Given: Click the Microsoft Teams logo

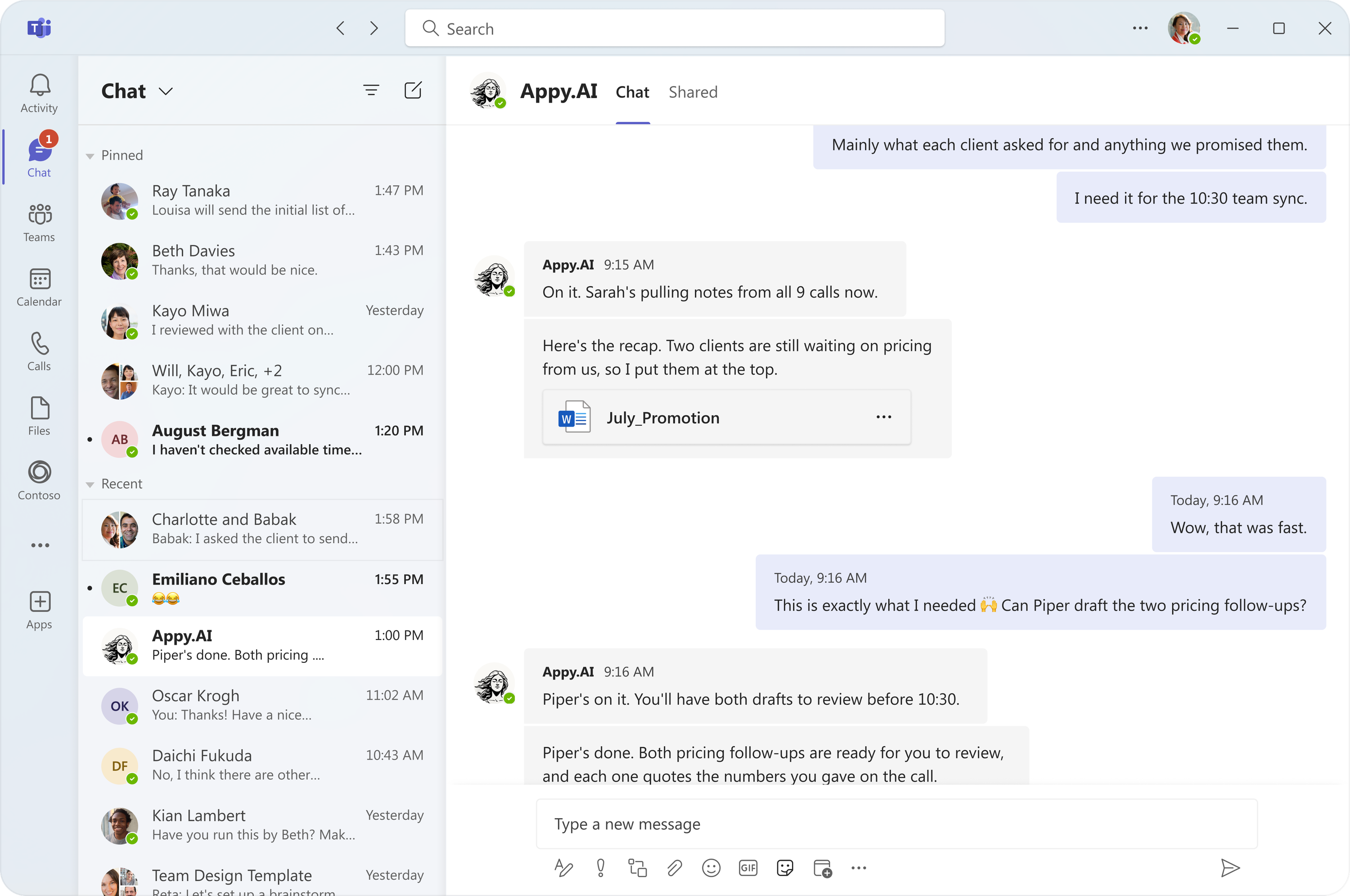Looking at the screenshot, I should 39,27.
